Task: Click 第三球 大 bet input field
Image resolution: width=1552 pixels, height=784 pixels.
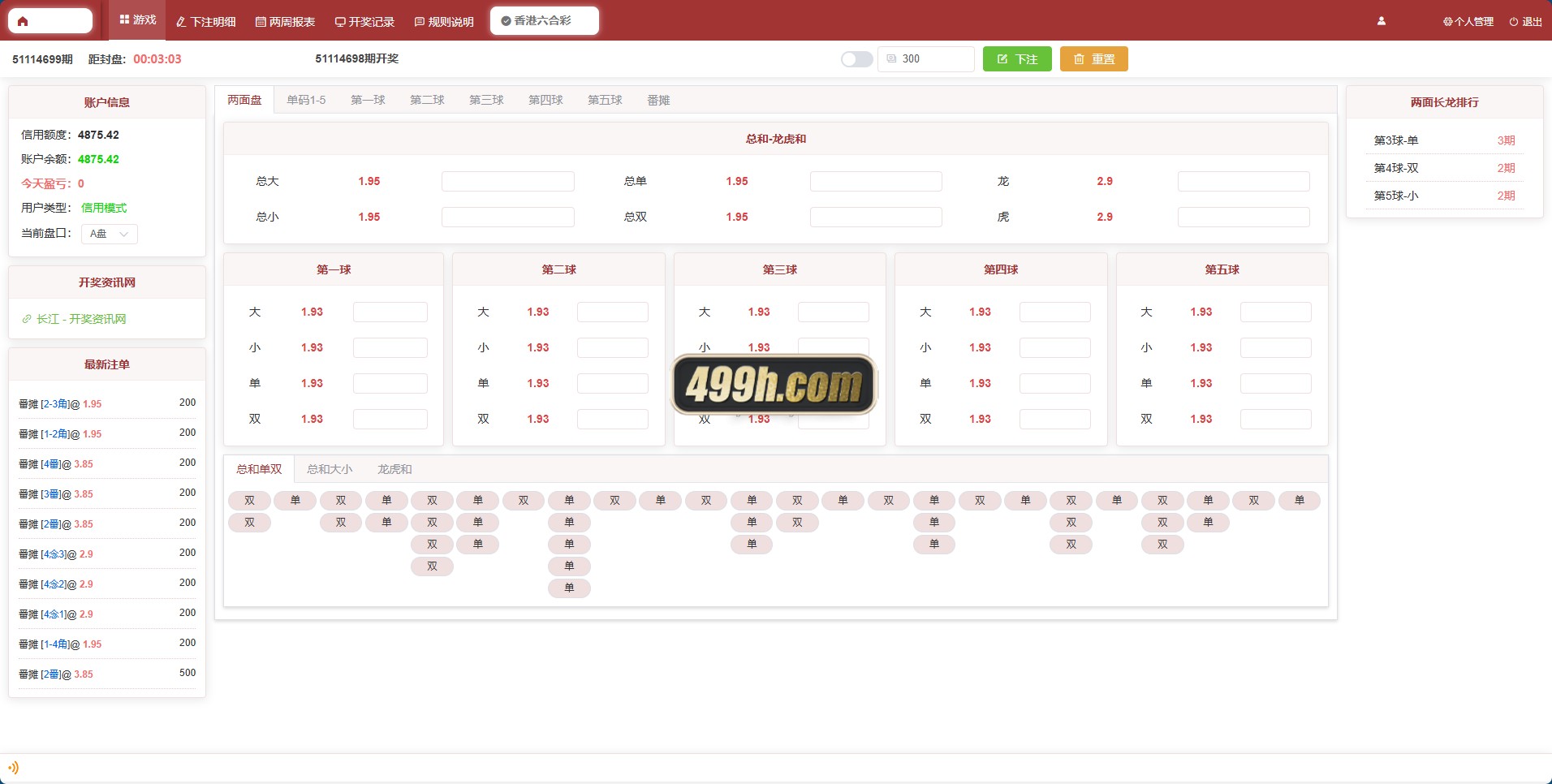Action: [x=834, y=312]
